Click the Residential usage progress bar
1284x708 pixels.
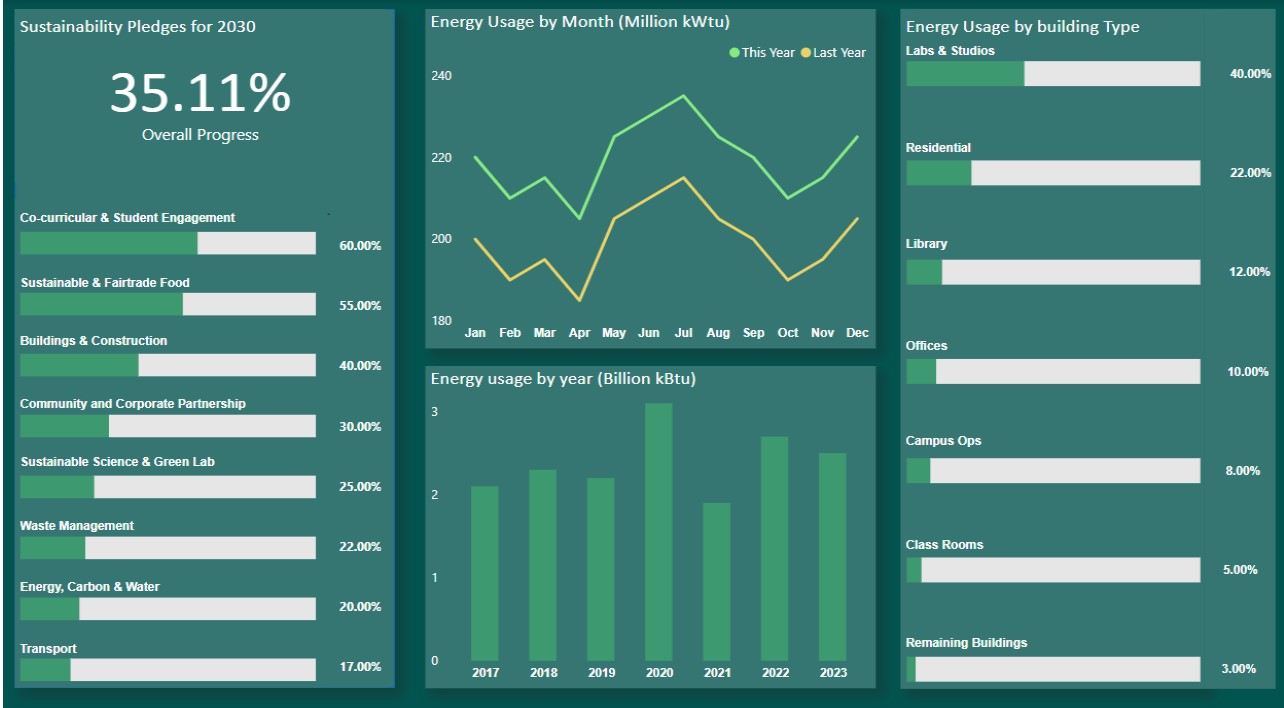pos(1052,173)
